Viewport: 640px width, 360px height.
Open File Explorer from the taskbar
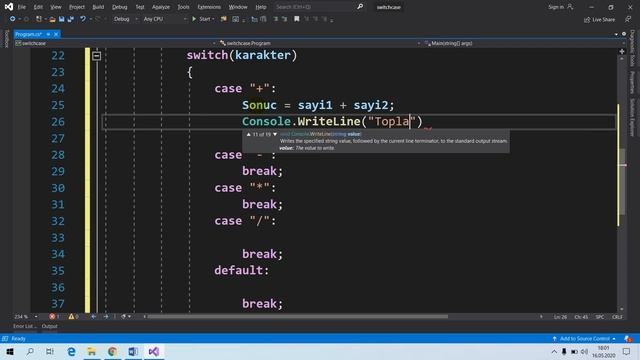tap(92, 352)
